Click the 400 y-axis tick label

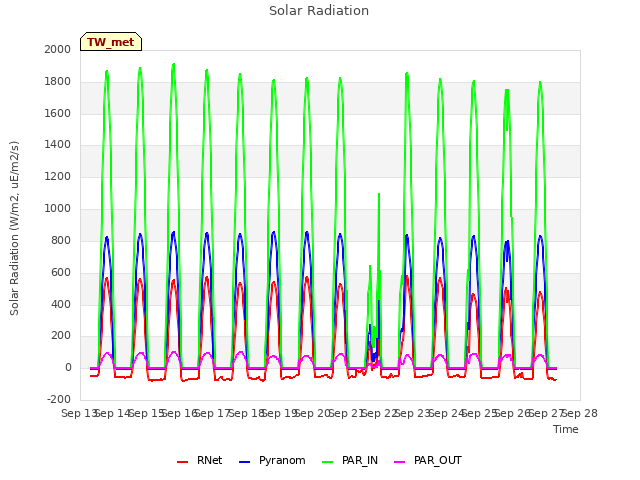[61, 304]
